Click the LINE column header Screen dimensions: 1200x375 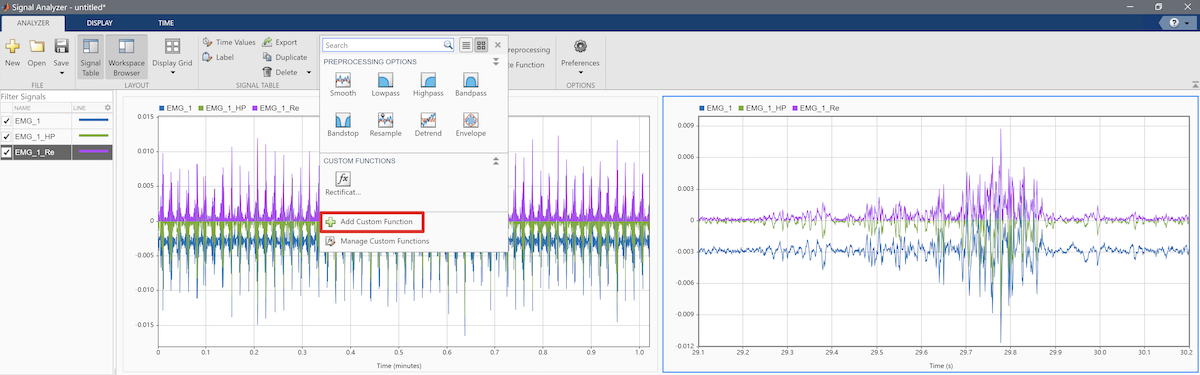coord(81,107)
